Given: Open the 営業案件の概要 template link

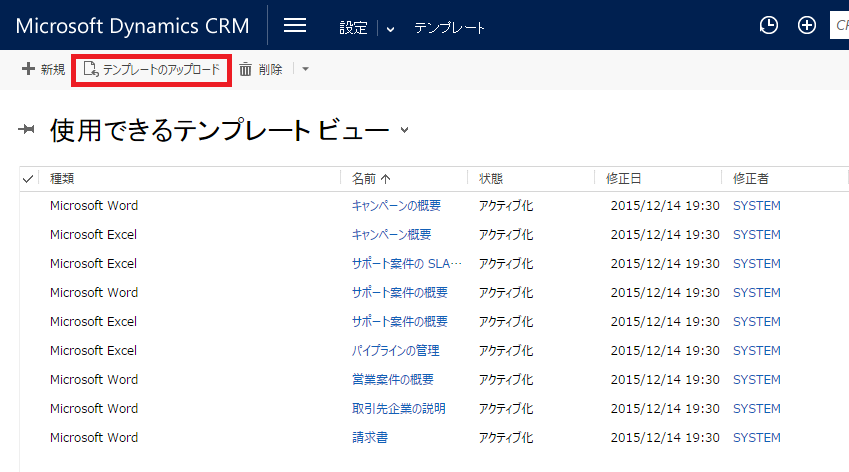Looking at the screenshot, I should (x=393, y=379).
